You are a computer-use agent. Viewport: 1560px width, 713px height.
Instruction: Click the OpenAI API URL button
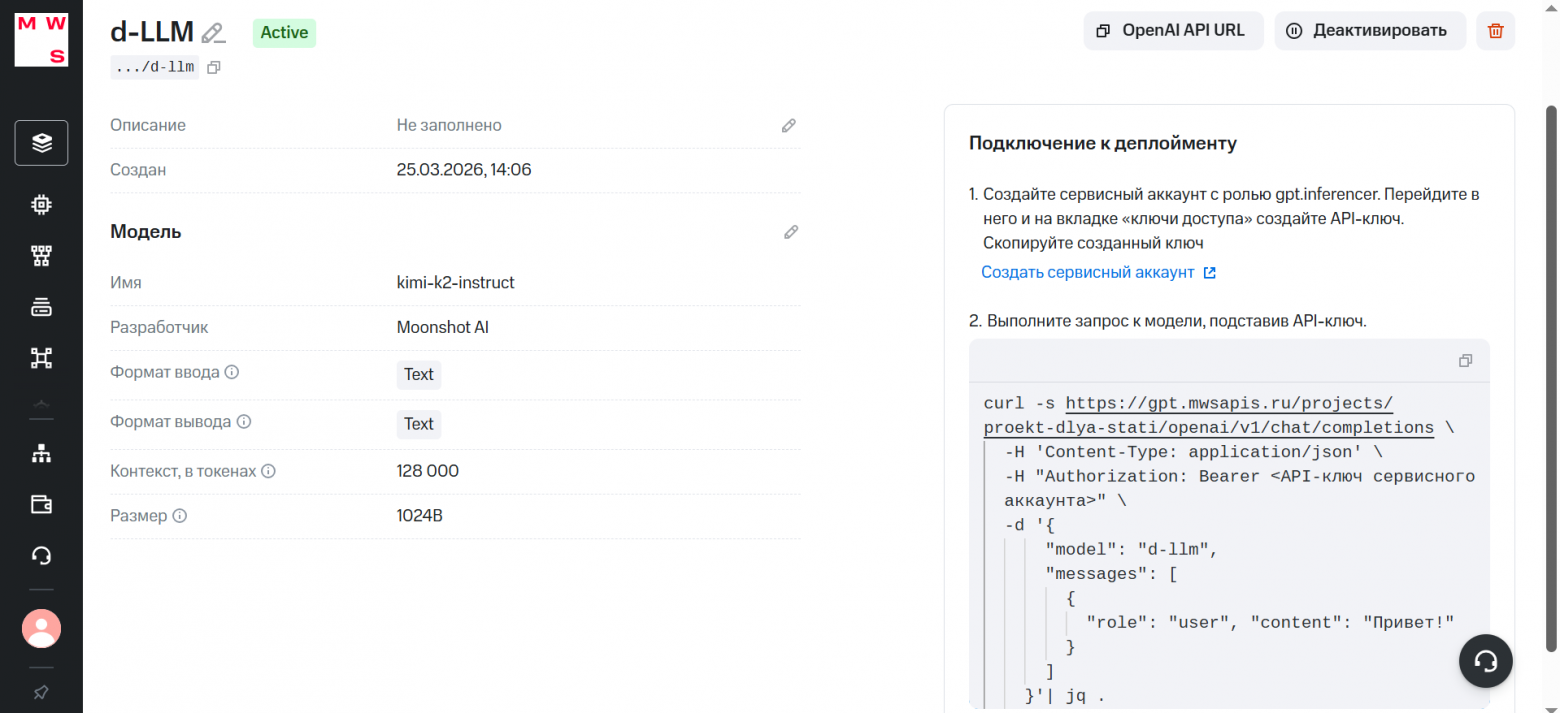pos(1173,30)
